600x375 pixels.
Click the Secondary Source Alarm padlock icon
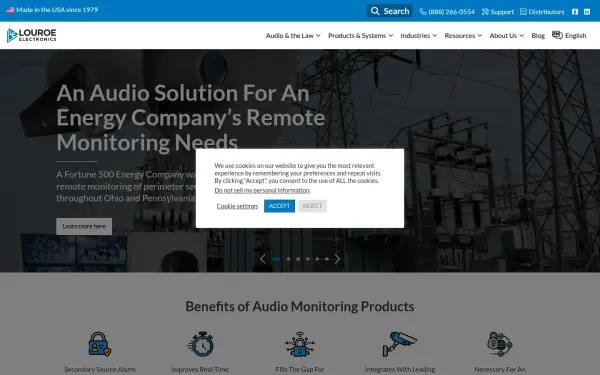[x=100, y=344]
